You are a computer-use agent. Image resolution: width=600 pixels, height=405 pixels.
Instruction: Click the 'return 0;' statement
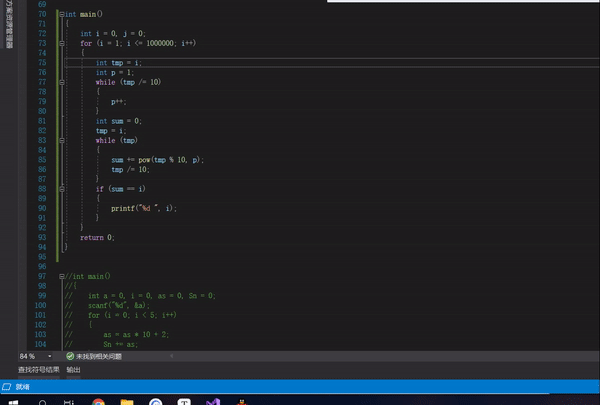[97, 238]
